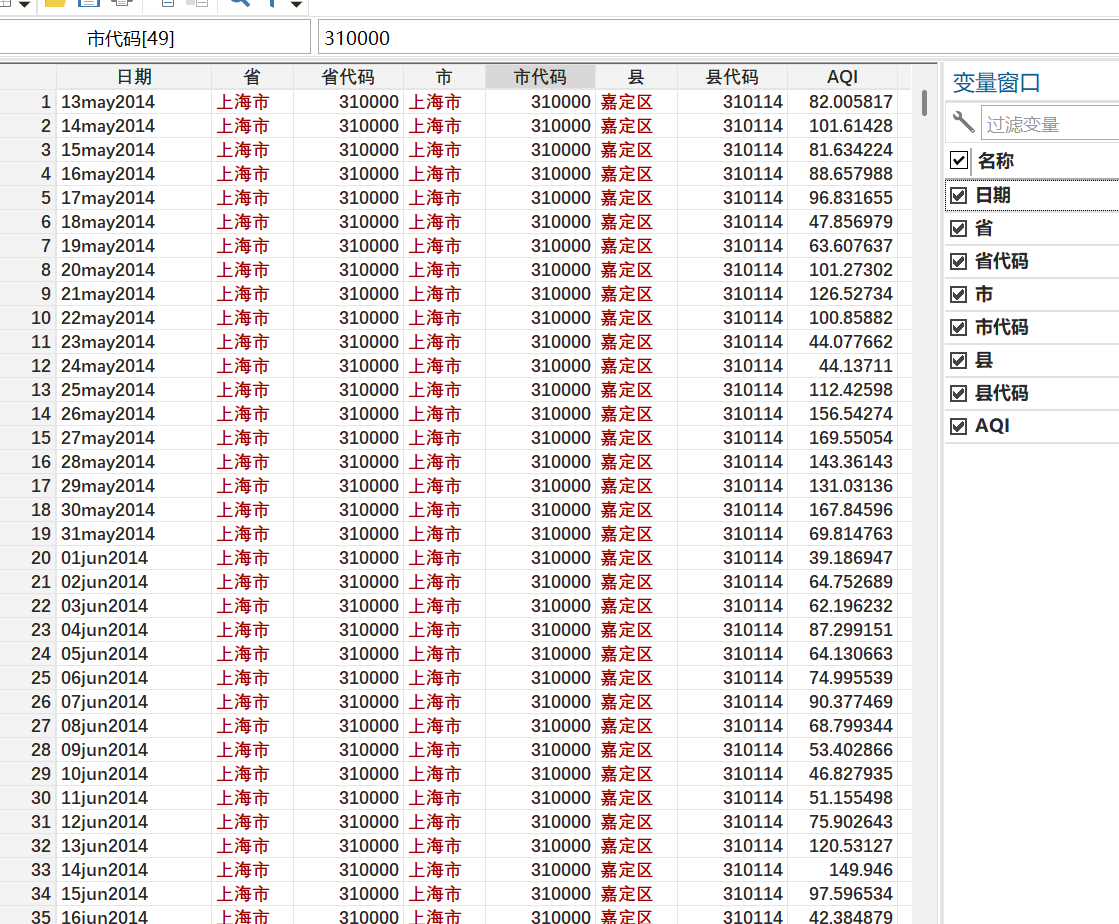Open the dropdown arrow beside the filter icon

coord(296,5)
